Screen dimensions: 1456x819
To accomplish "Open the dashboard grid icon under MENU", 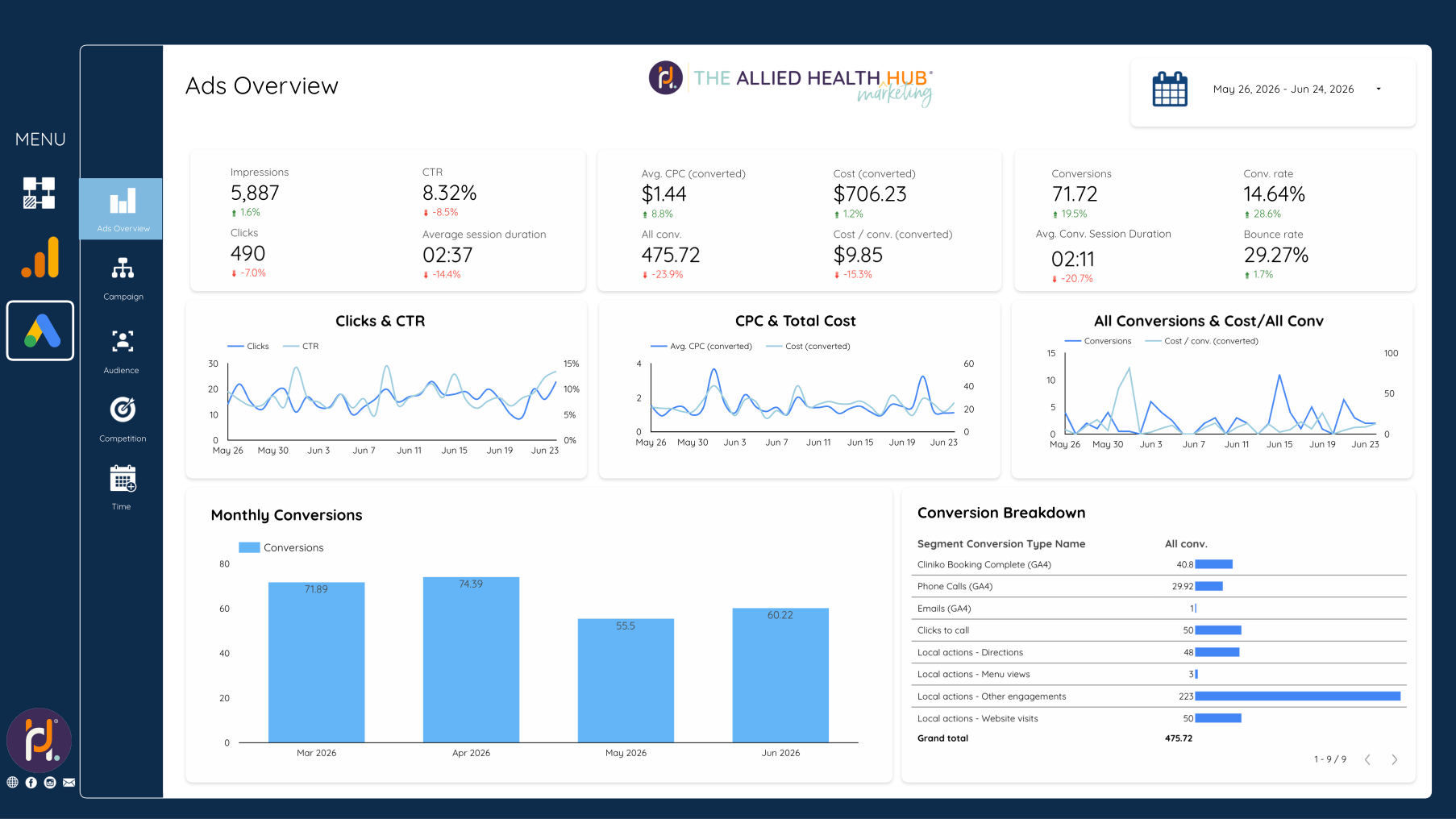I will point(39,193).
